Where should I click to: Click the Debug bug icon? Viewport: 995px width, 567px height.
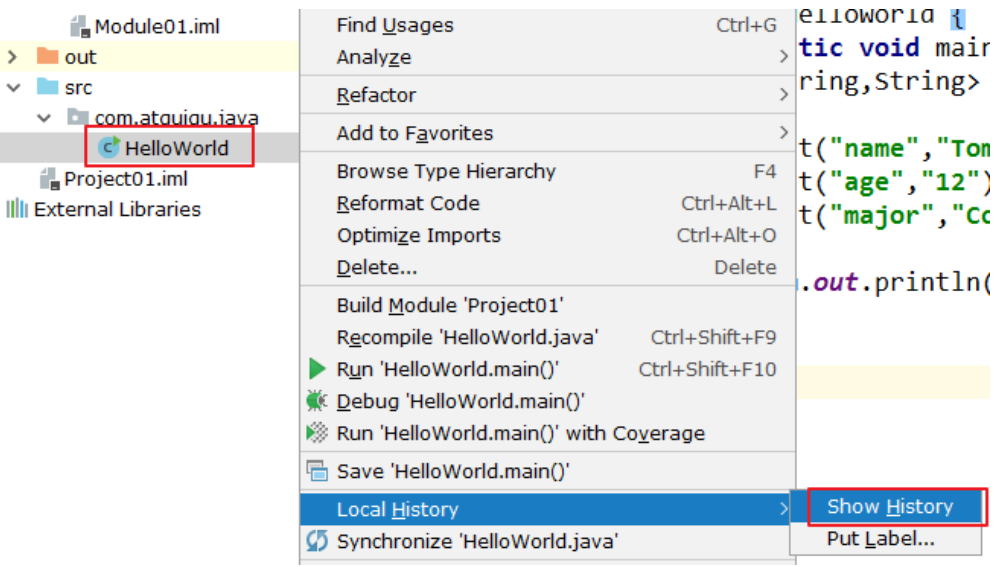[x=317, y=401]
